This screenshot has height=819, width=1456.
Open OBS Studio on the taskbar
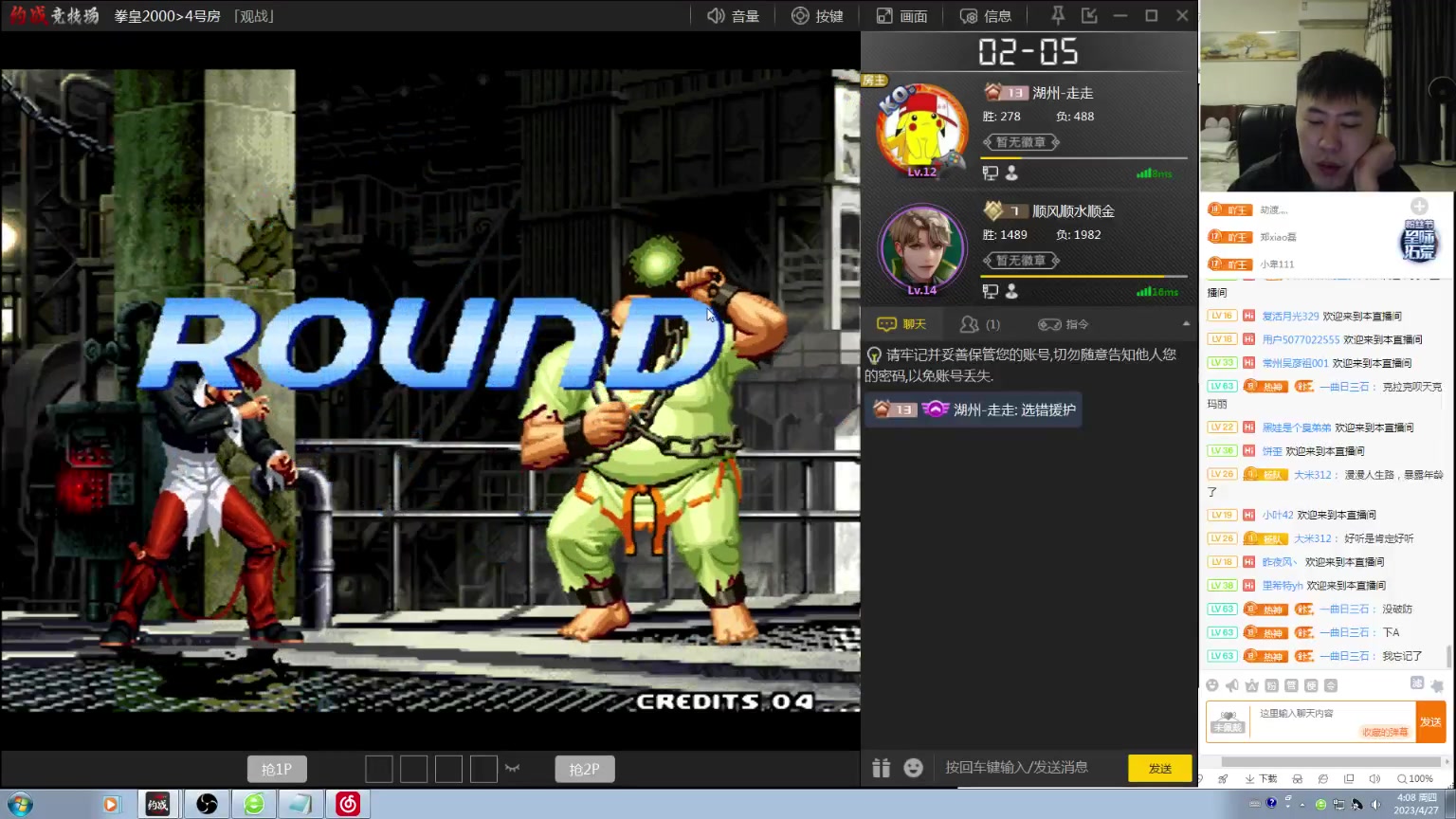pos(207,805)
